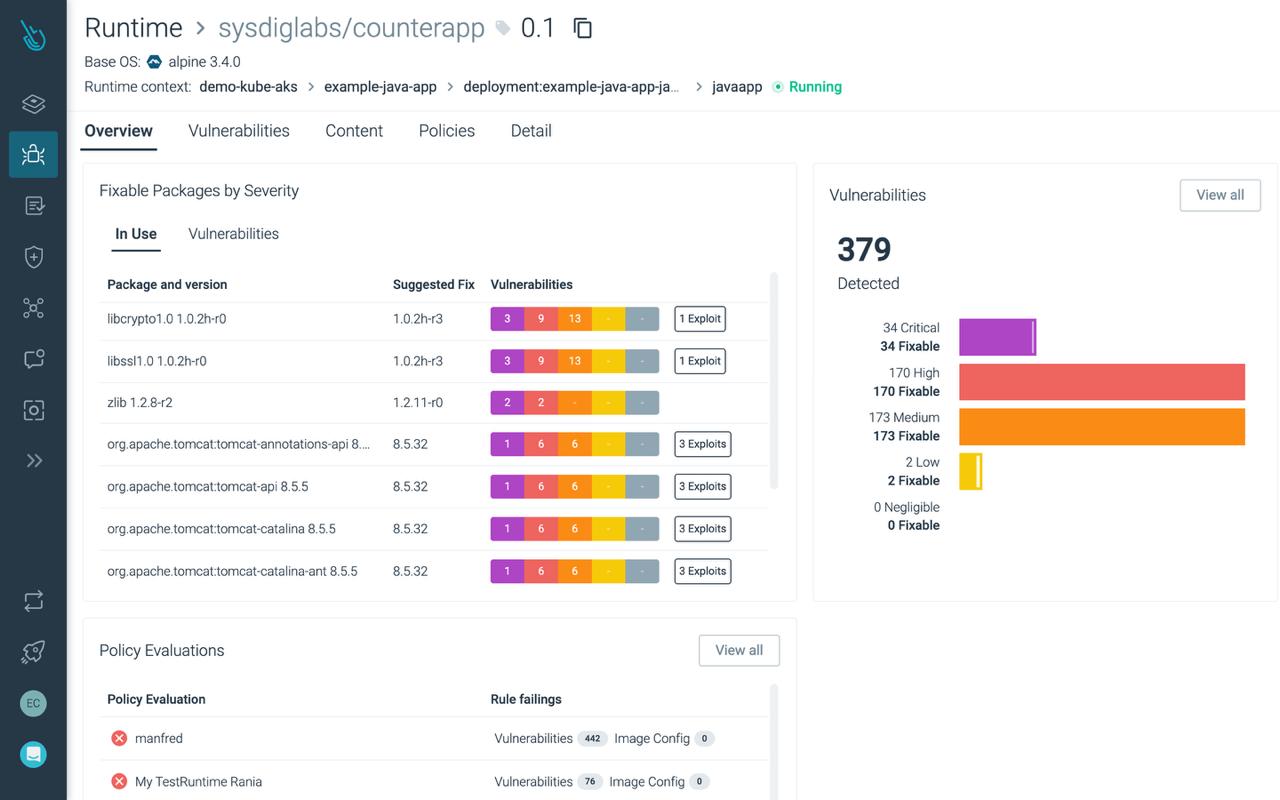
Task: Open the compliance list icon in sidebar
Action: 33,205
